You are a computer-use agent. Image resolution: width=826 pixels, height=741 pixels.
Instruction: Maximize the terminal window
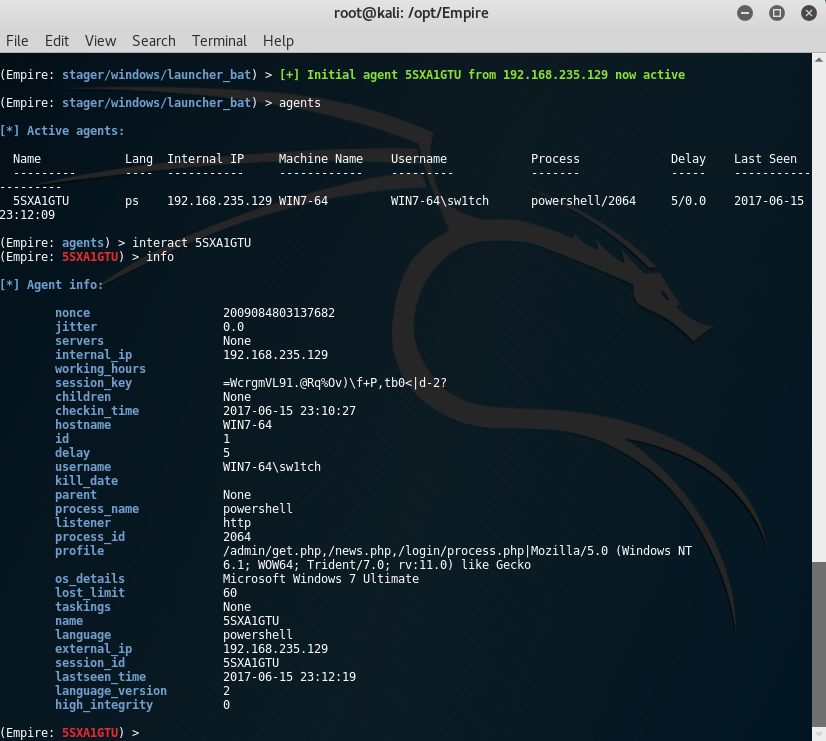point(776,13)
